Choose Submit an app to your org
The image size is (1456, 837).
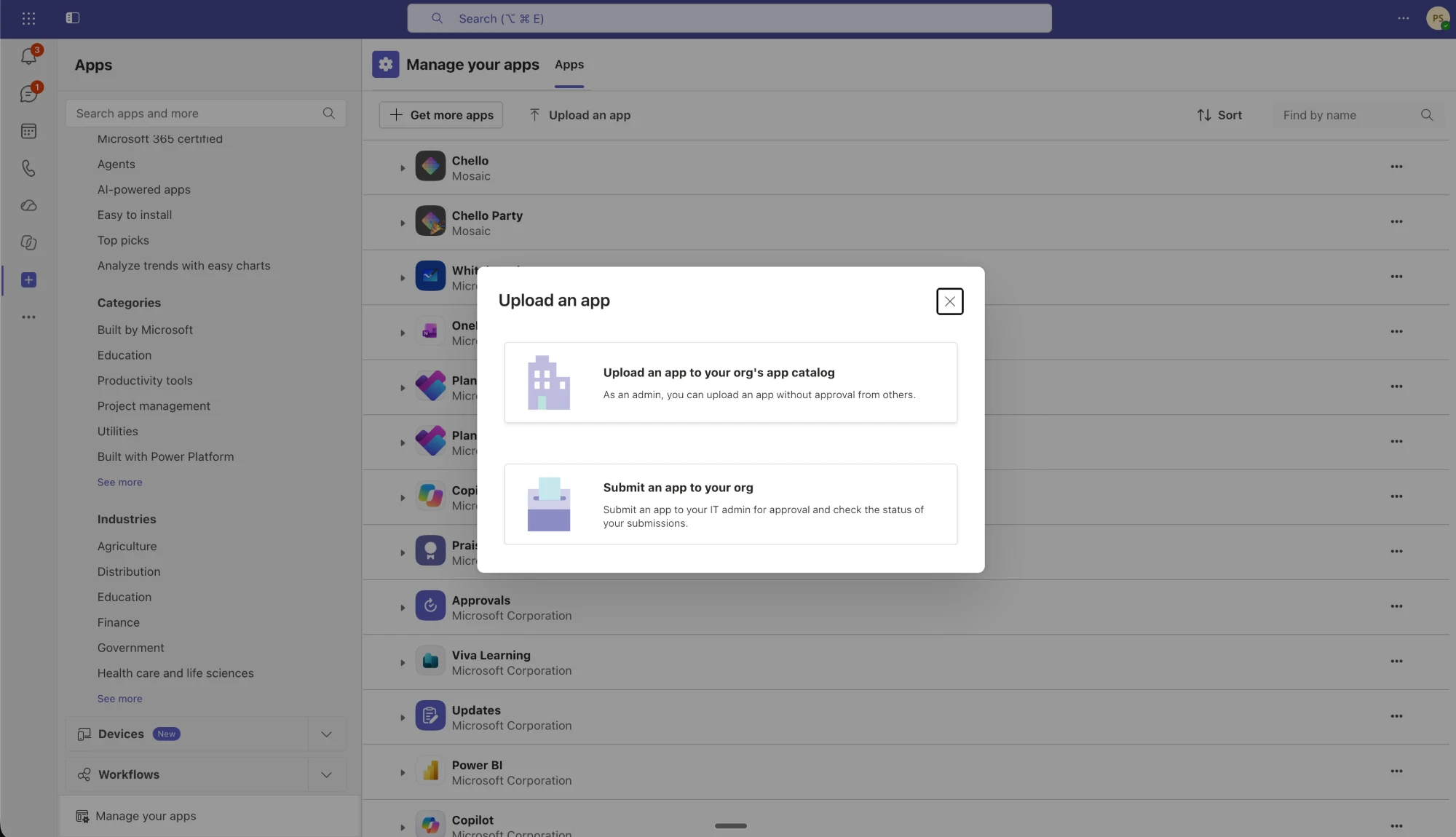[730, 504]
